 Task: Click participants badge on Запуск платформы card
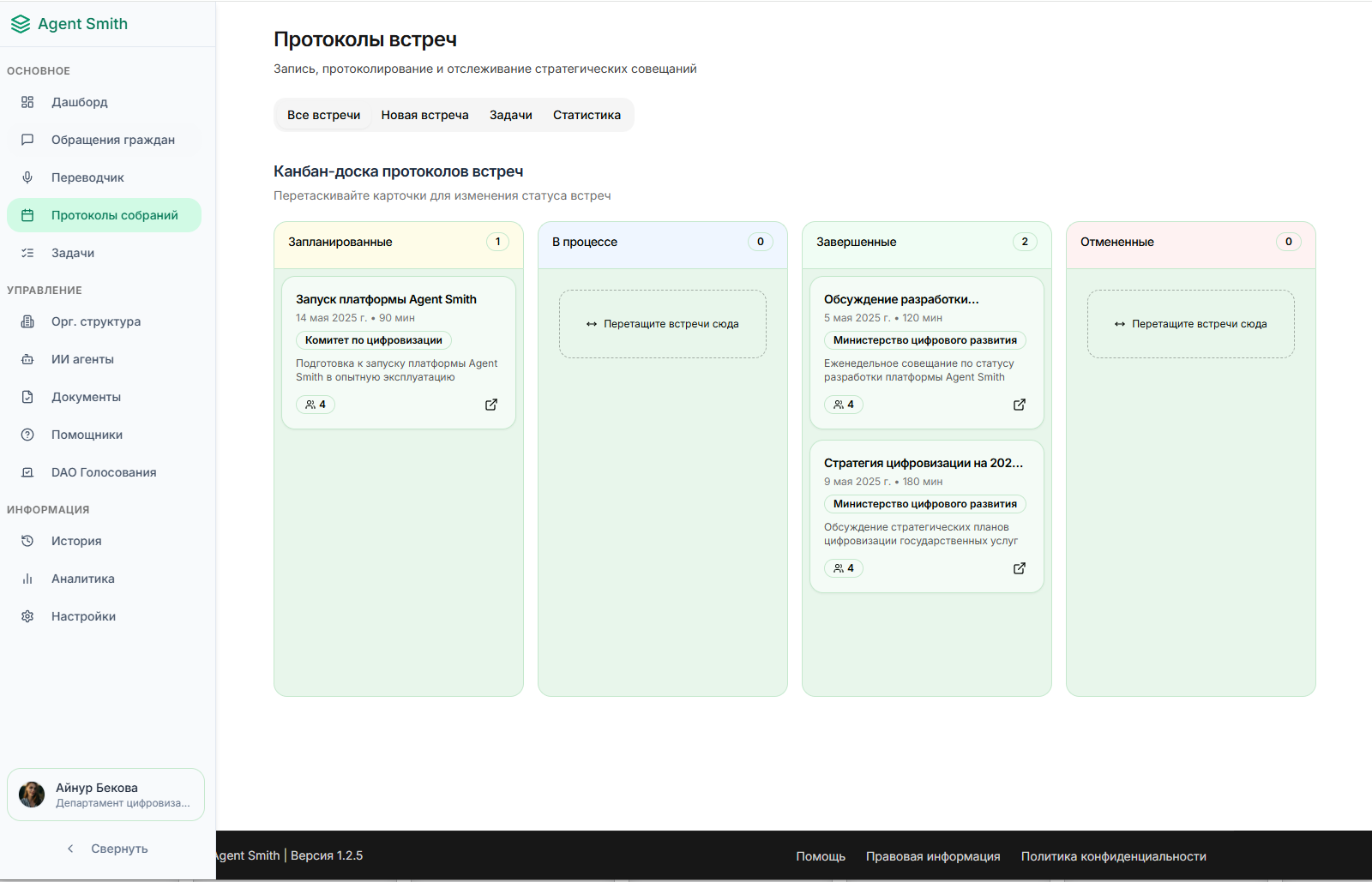point(316,405)
